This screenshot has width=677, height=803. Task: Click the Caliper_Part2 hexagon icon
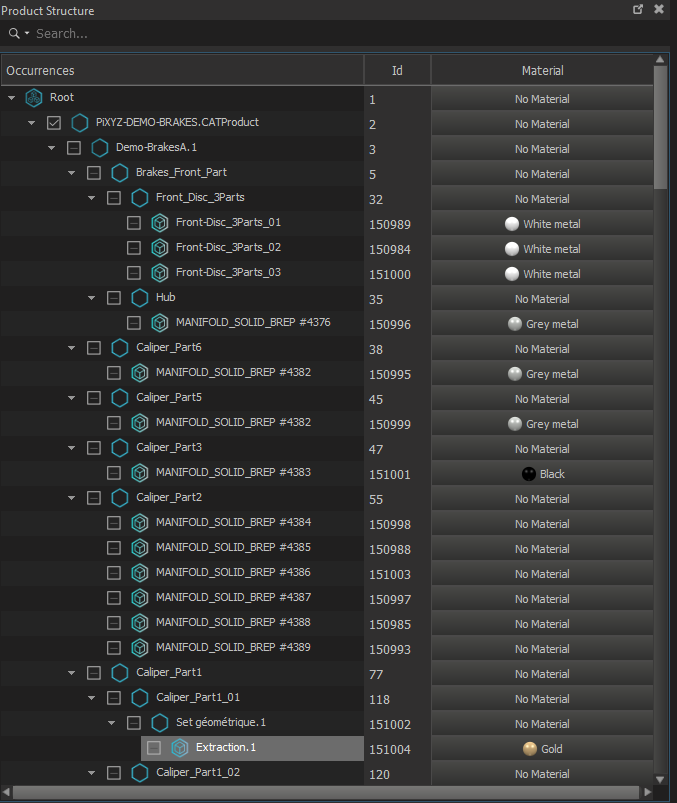click(119, 498)
